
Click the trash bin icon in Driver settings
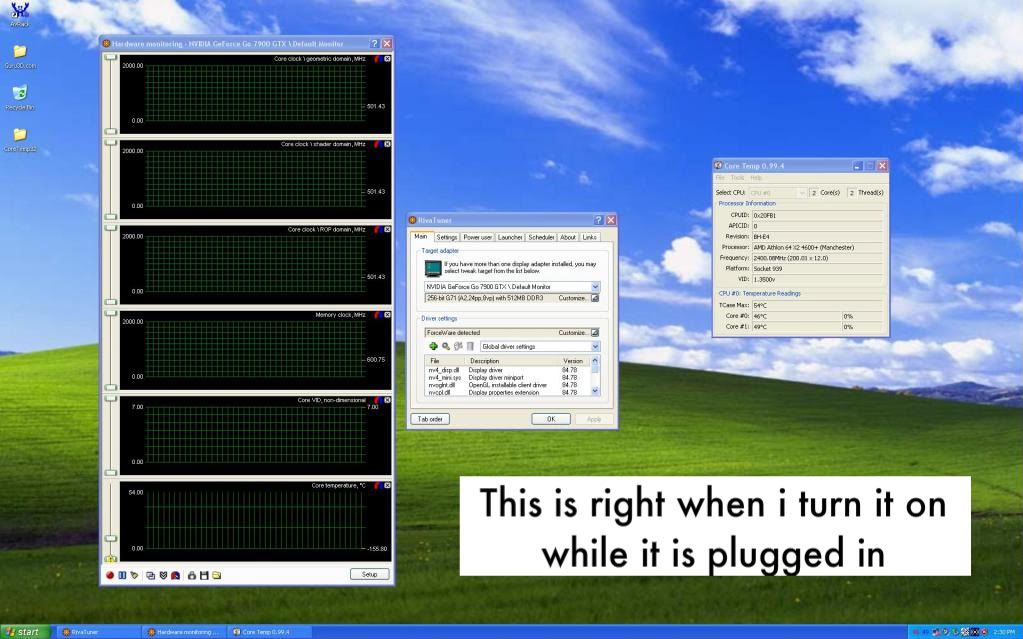click(x=470, y=346)
